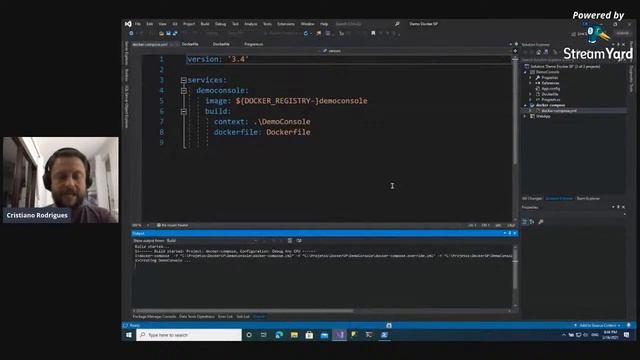Click the taskbar search box
640x360 pixels.
pos(189,335)
